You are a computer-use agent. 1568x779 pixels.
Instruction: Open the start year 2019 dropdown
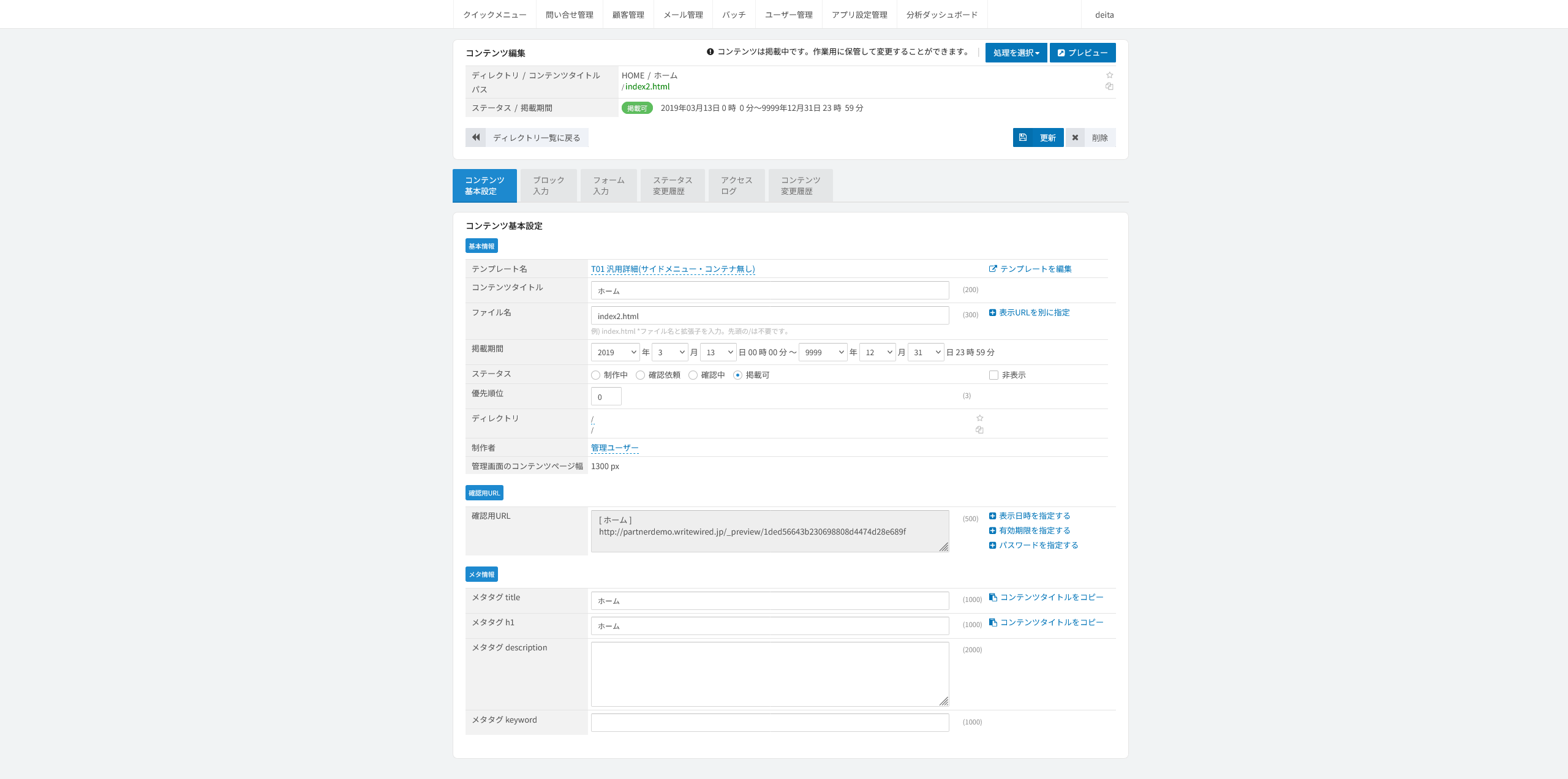(615, 352)
